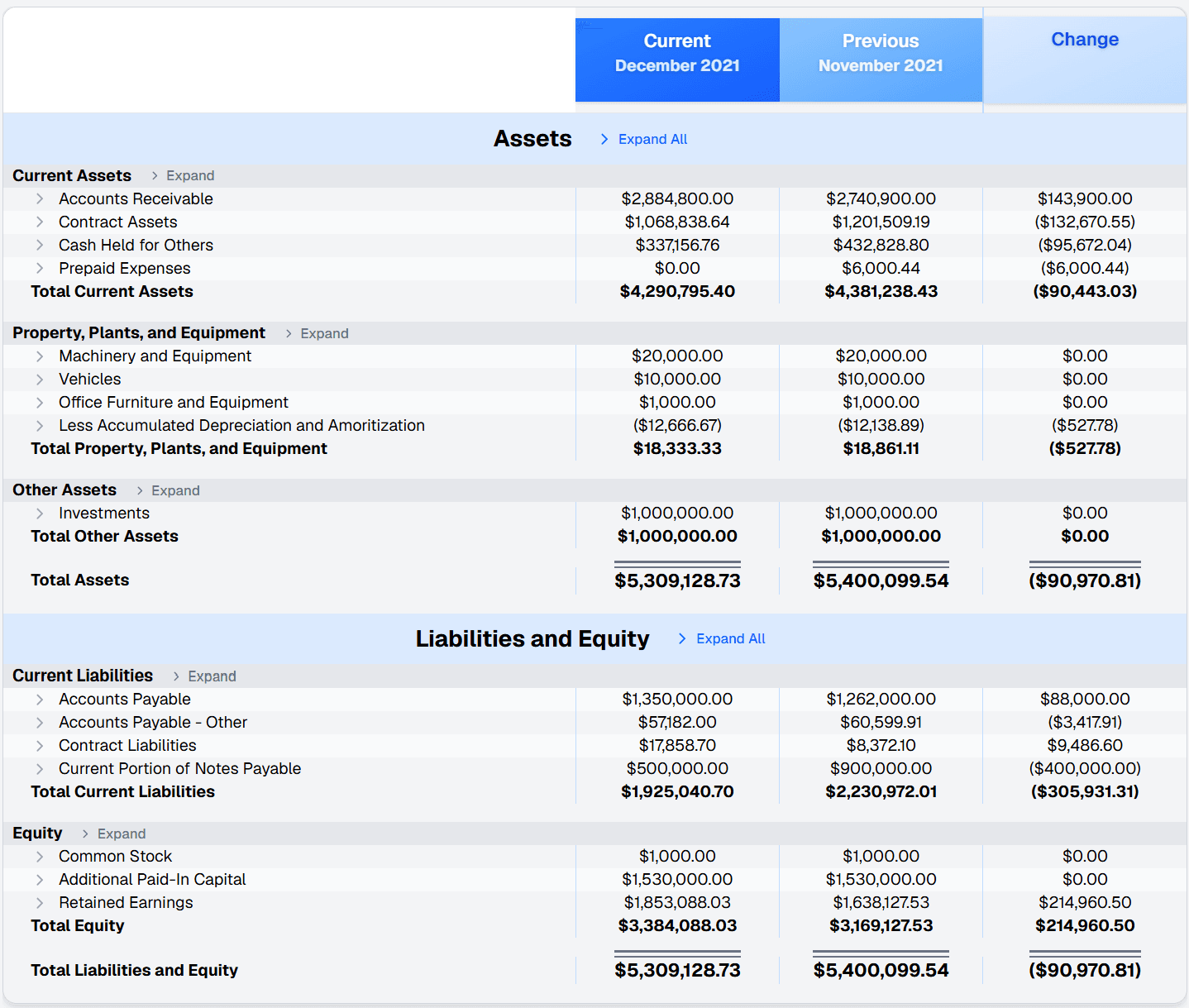The height and width of the screenshot is (1008, 1189).
Task: Select the Current December 2021 column header
Action: coord(677,60)
